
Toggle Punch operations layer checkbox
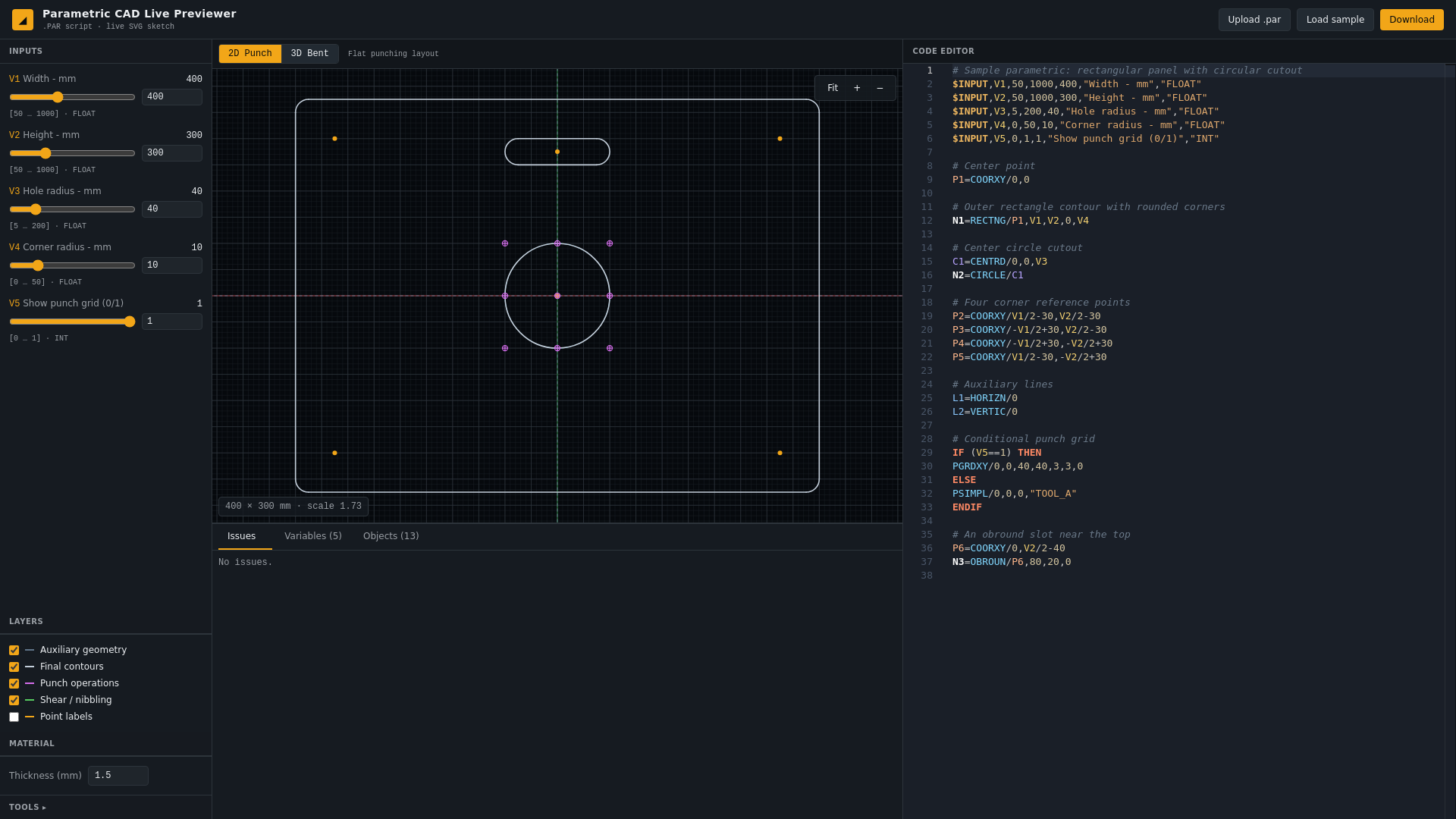pos(14,684)
